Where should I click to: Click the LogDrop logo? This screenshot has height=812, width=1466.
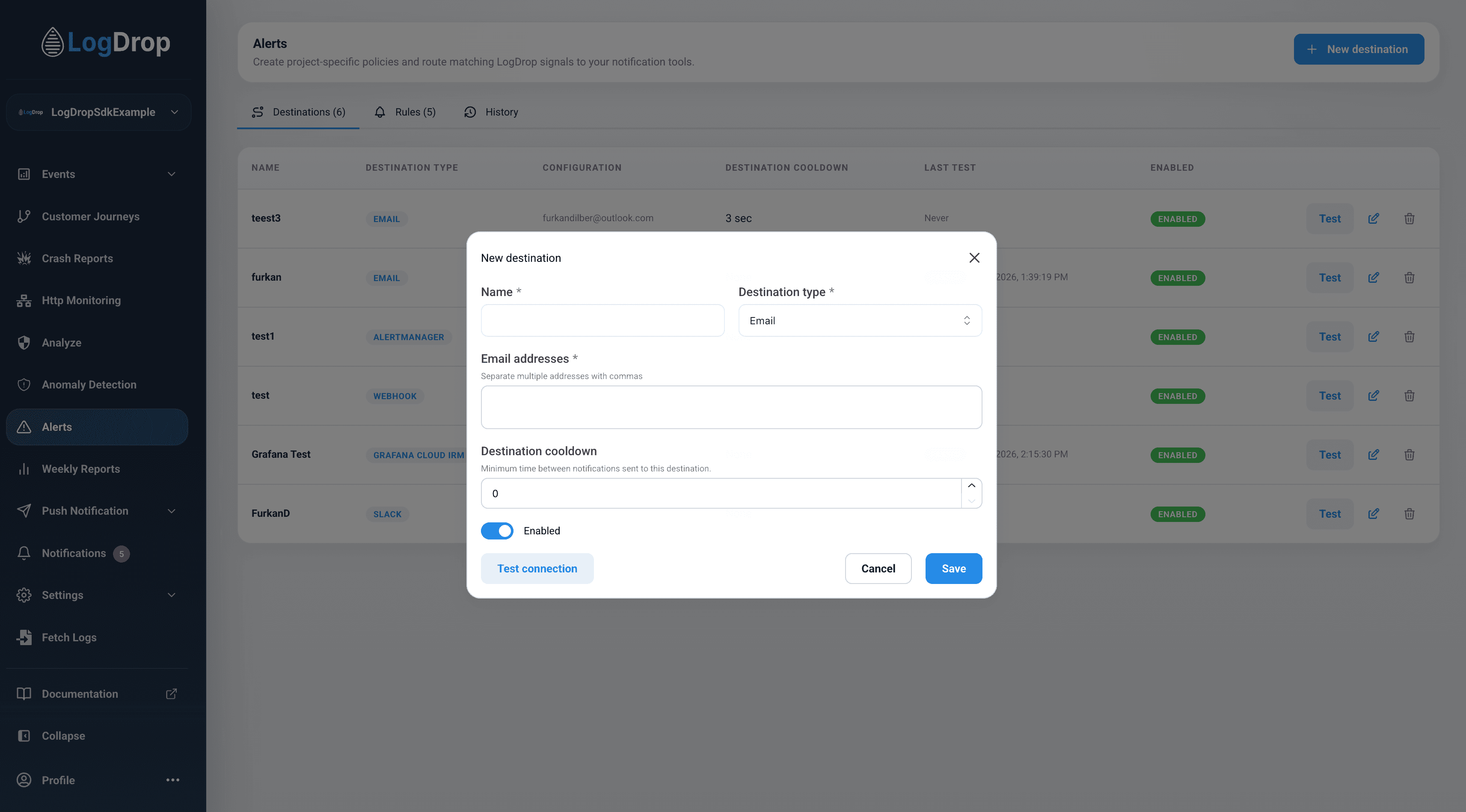coord(106,42)
